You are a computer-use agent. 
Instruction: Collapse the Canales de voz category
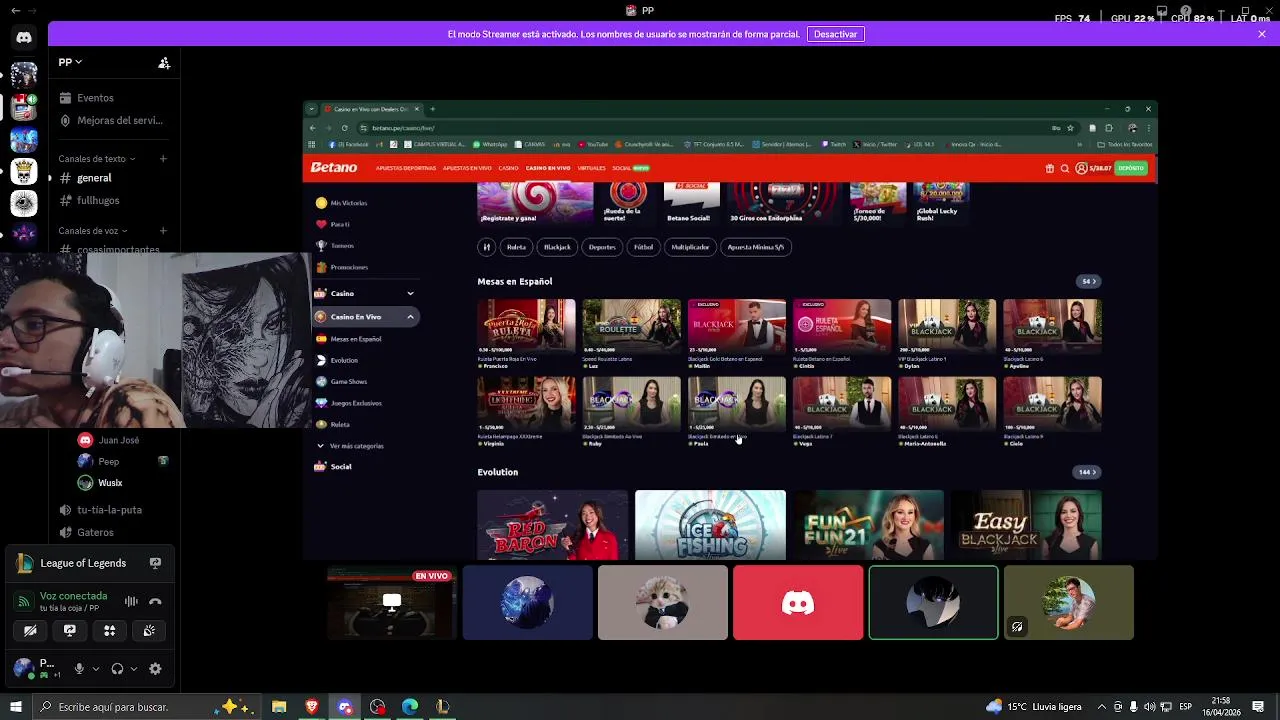pyautogui.click(x=93, y=230)
